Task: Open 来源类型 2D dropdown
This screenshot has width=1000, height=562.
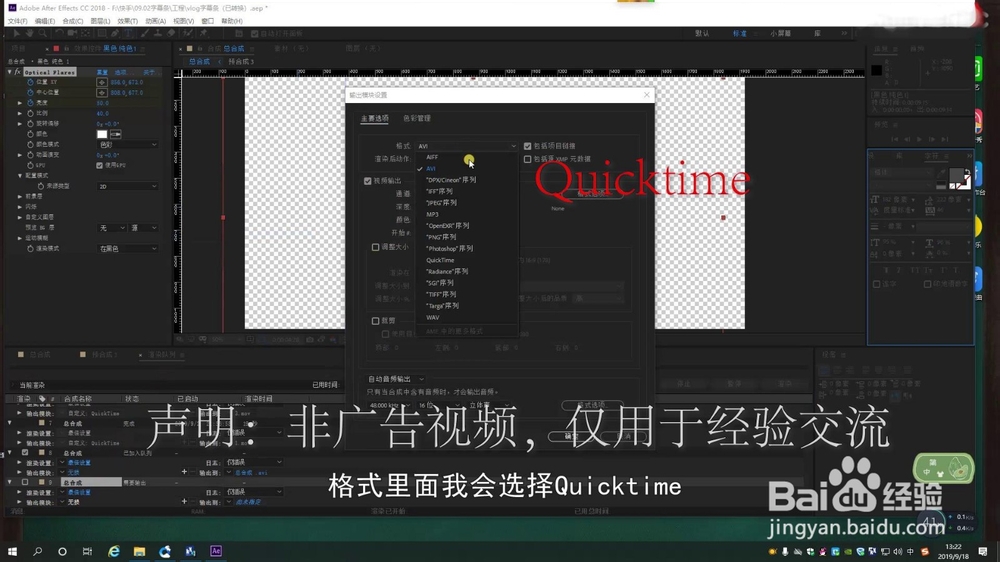Action: pos(128,186)
